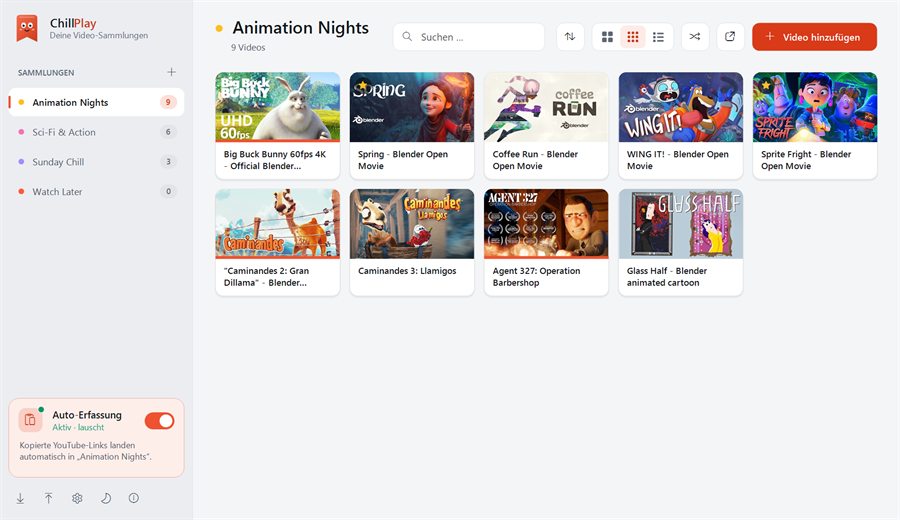Click the Animation Nights page heading
Image resolution: width=900 pixels, height=520 pixels.
(x=300, y=28)
